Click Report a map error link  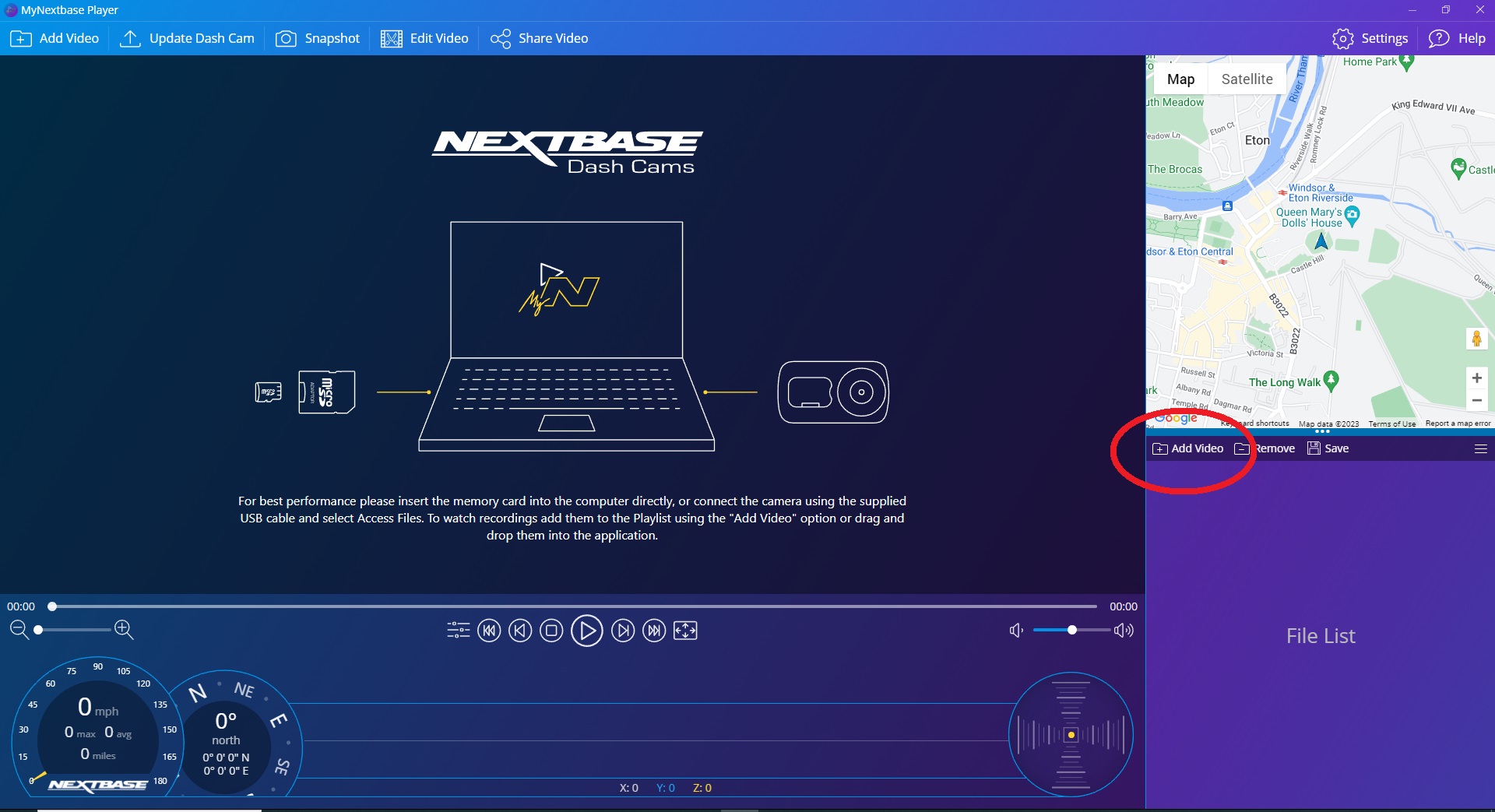tap(1458, 424)
